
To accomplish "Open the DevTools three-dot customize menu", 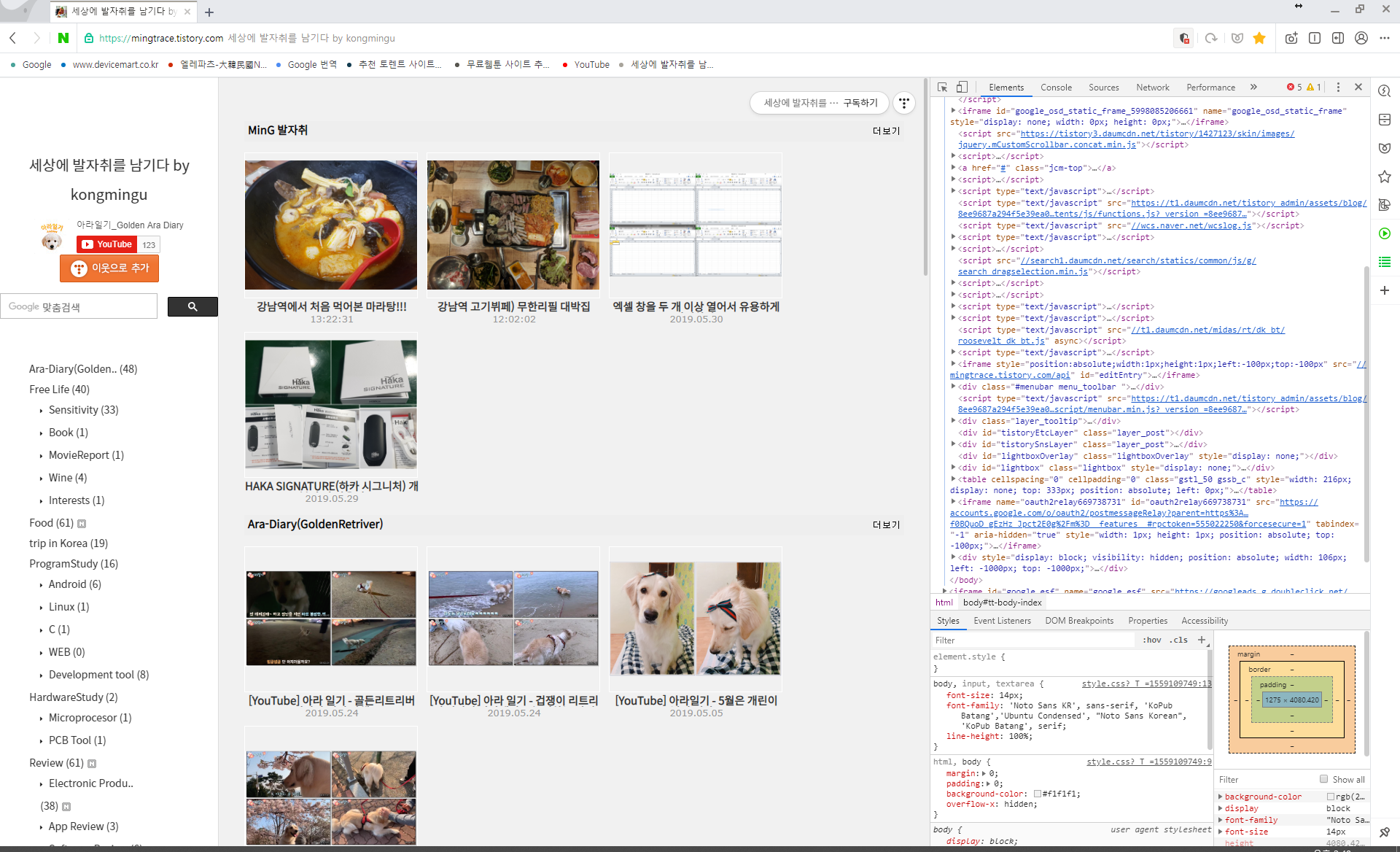I will click(x=1338, y=87).
